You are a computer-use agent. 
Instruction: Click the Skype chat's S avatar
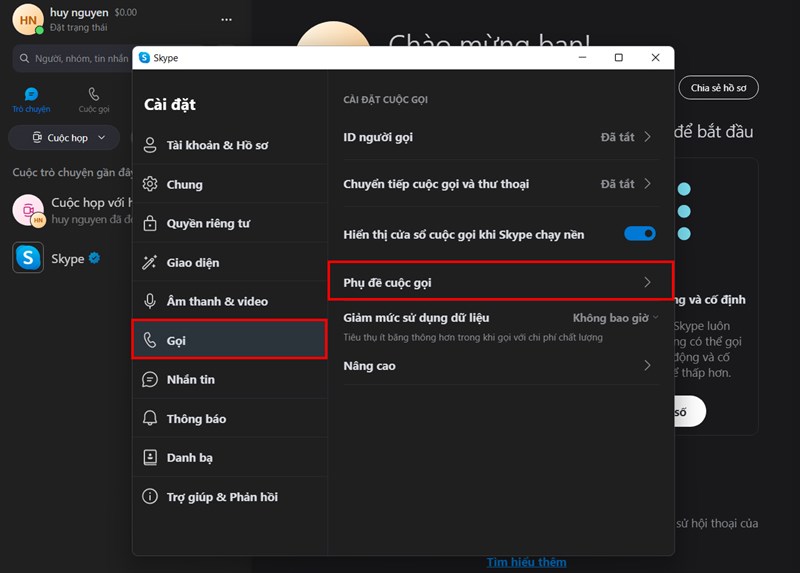(28, 258)
